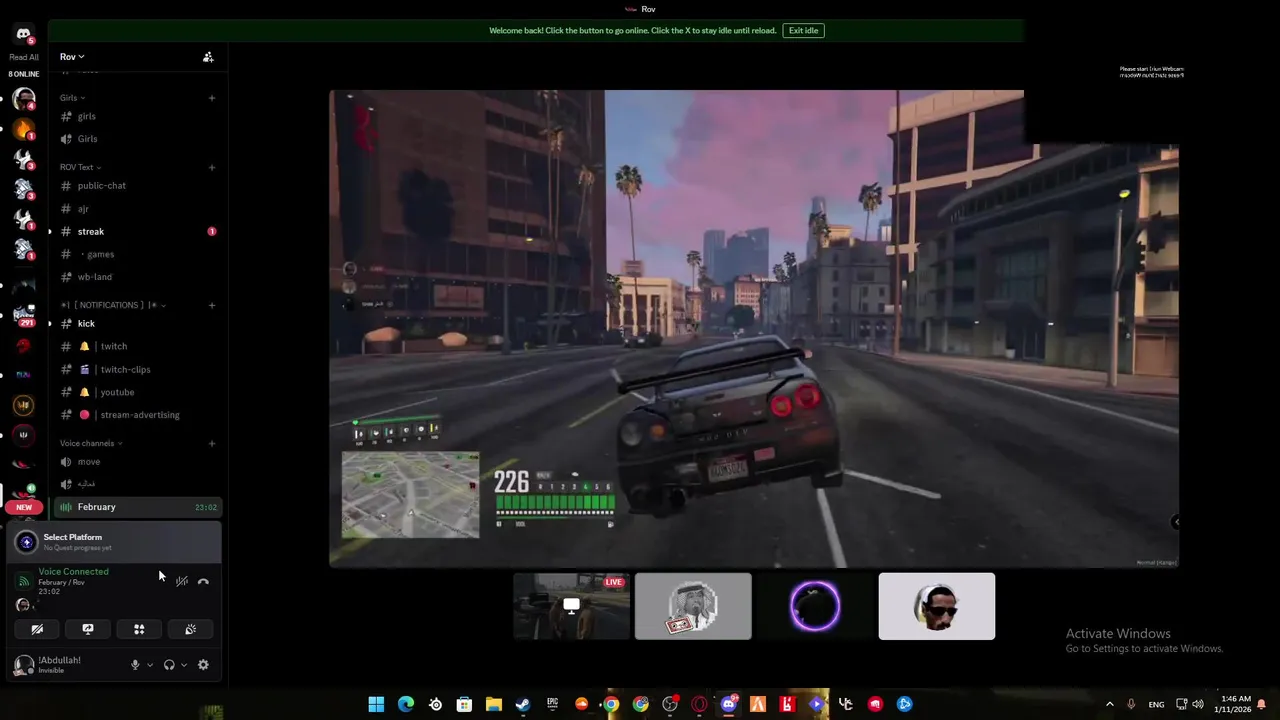
Task: Open the orange flame server icon
Action: (24, 129)
